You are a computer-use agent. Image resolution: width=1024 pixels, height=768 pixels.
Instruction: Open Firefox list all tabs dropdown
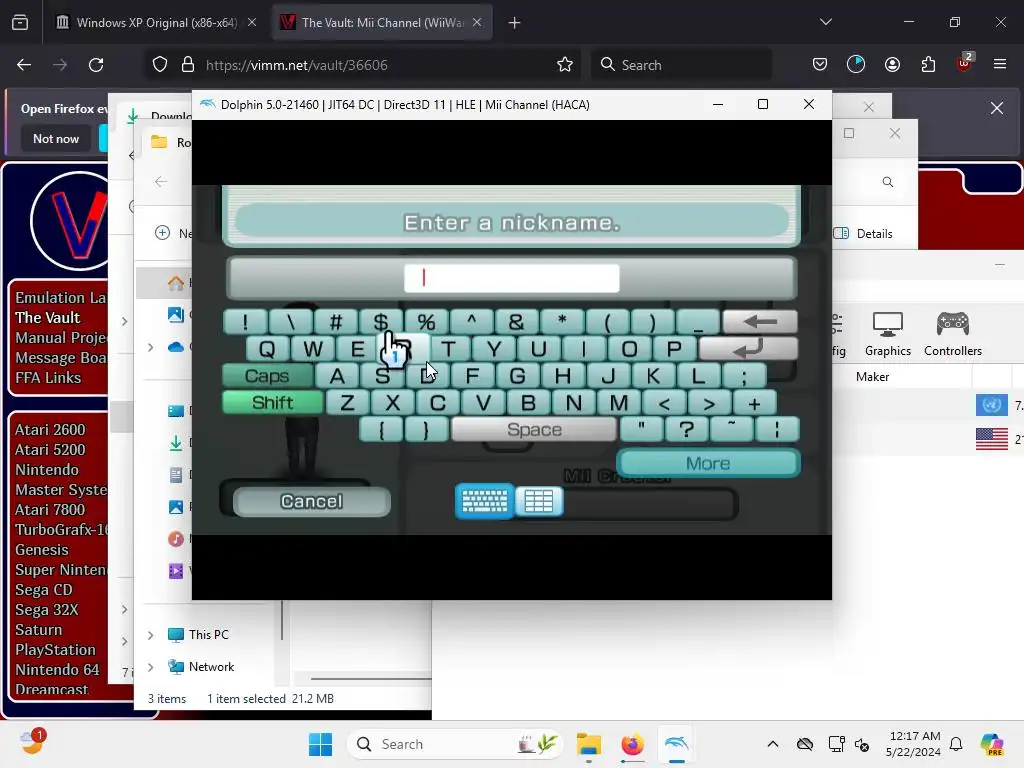click(x=825, y=23)
